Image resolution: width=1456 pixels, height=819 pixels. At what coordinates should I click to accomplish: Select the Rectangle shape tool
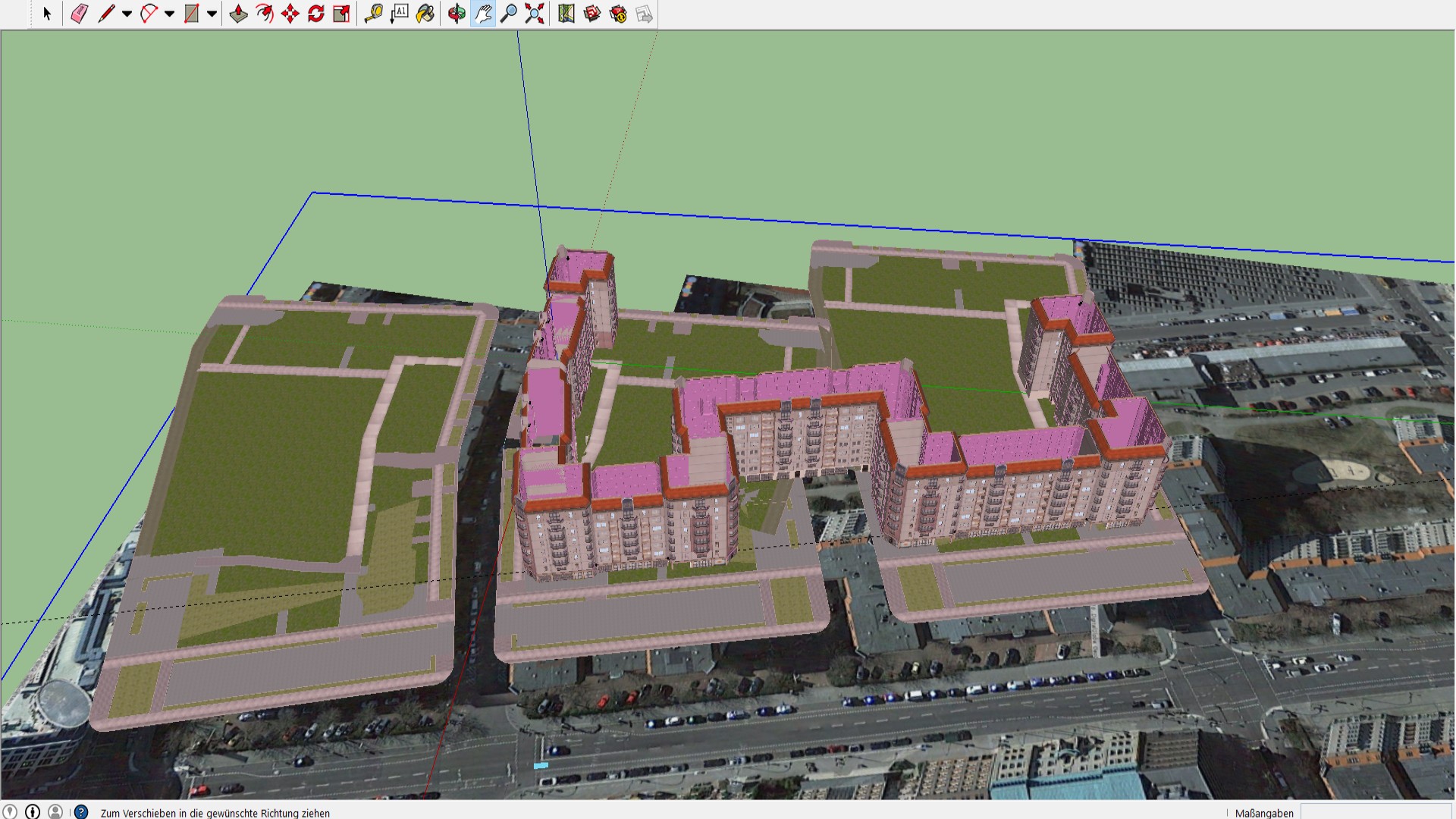tap(191, 14)
